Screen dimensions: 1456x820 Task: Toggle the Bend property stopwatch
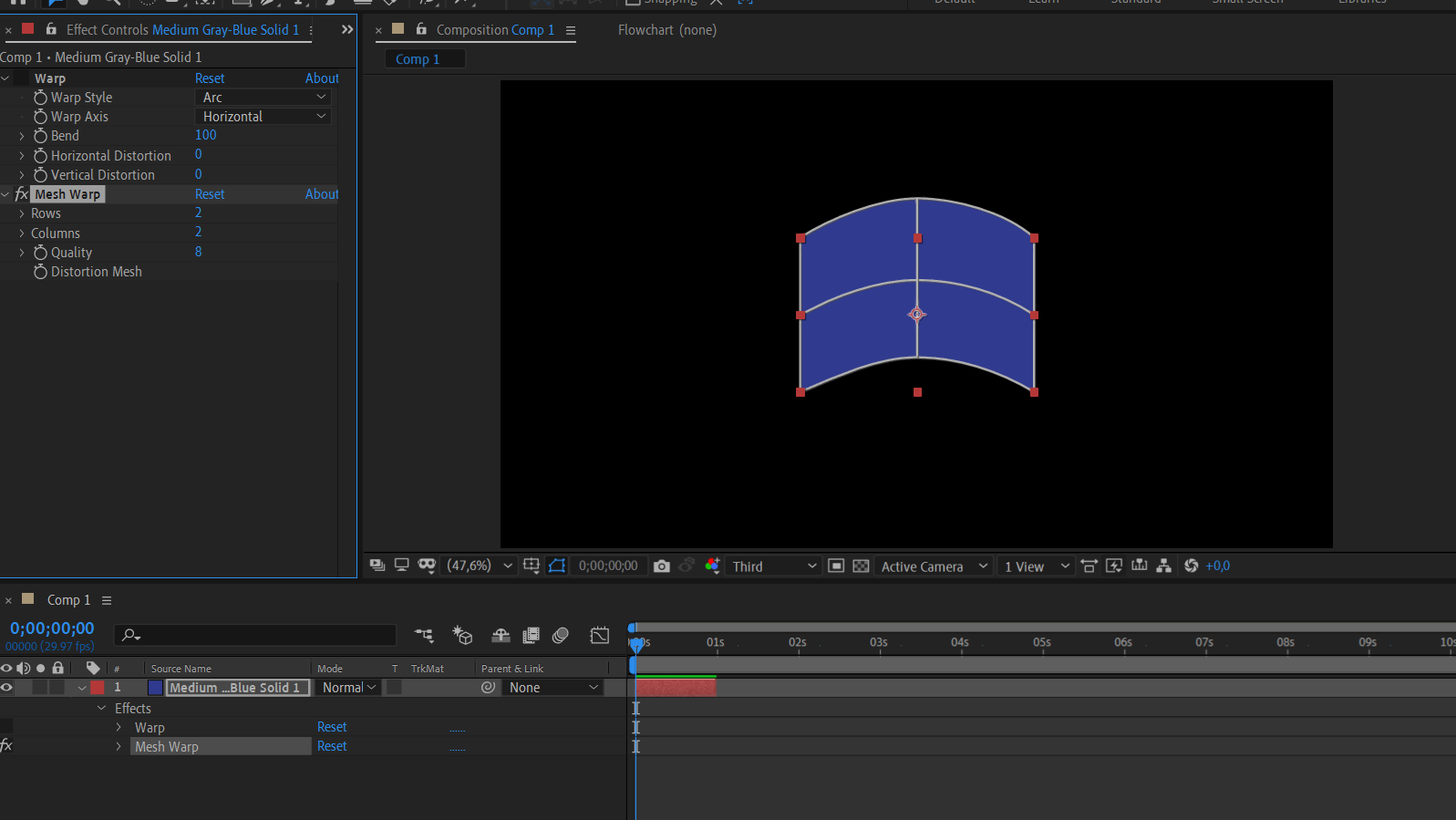point(40,136)
